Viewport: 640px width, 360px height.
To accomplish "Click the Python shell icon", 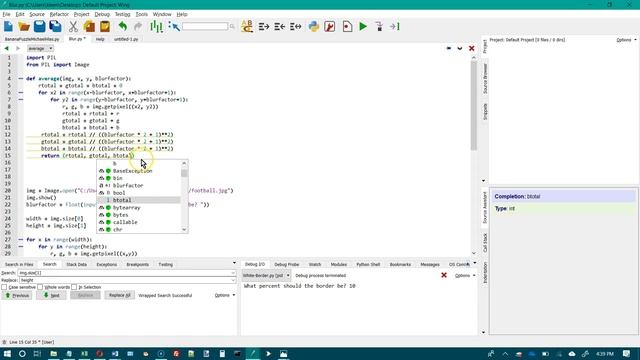I will coord(313,27).
